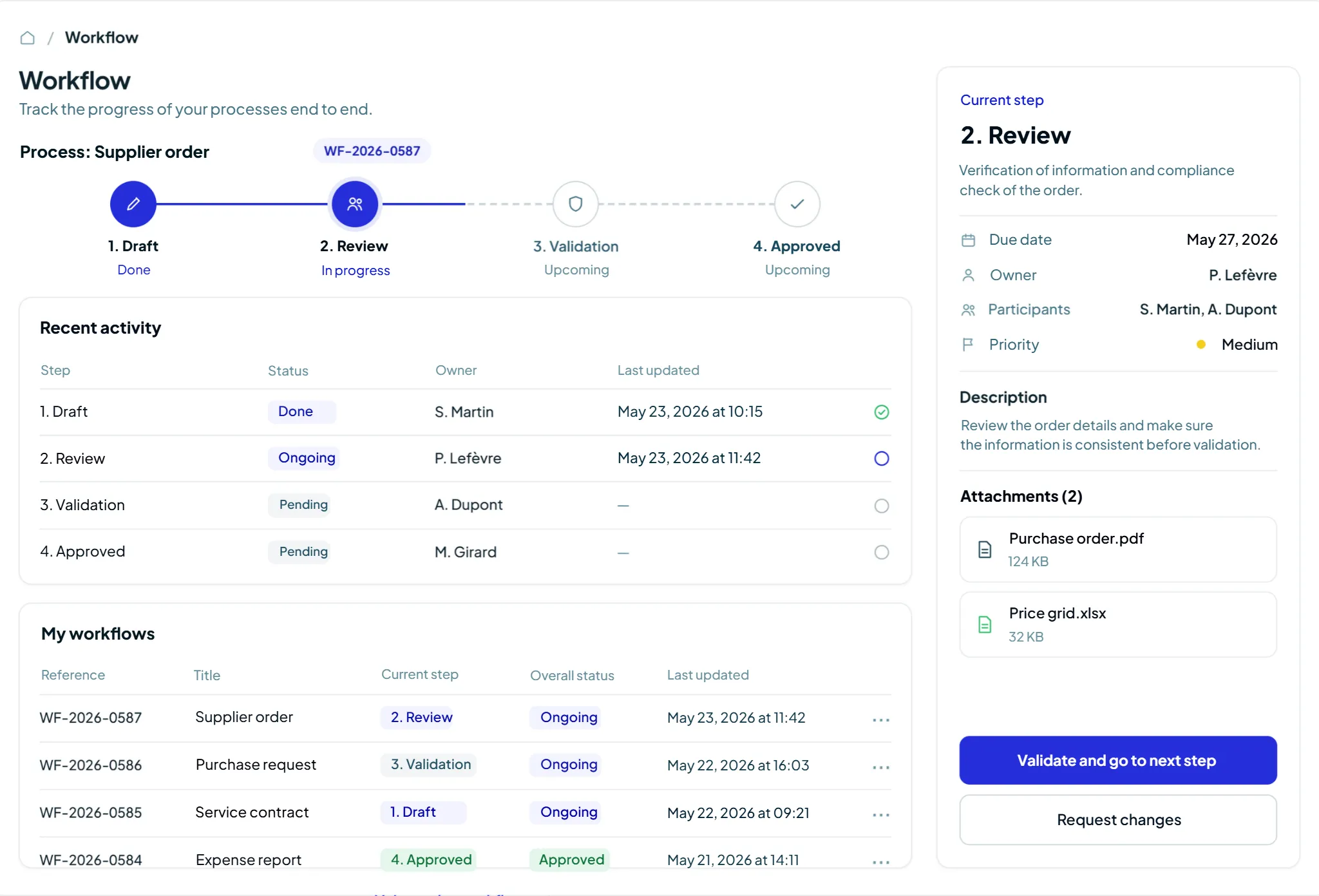Click the Due date calendar icon

coord(968,240)
